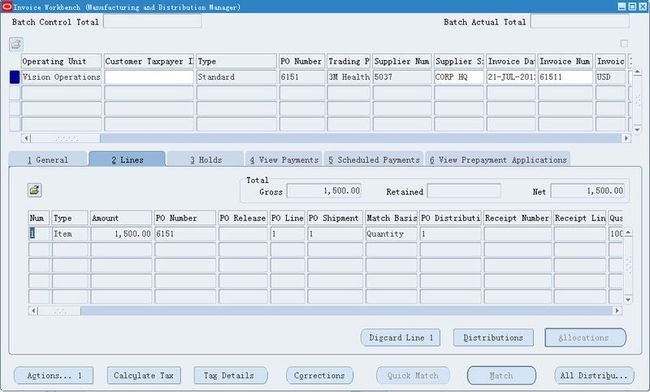Viewport: 650px width, 392px height.
Task: Click the line Type cell 'Item'
Action: 70,234
